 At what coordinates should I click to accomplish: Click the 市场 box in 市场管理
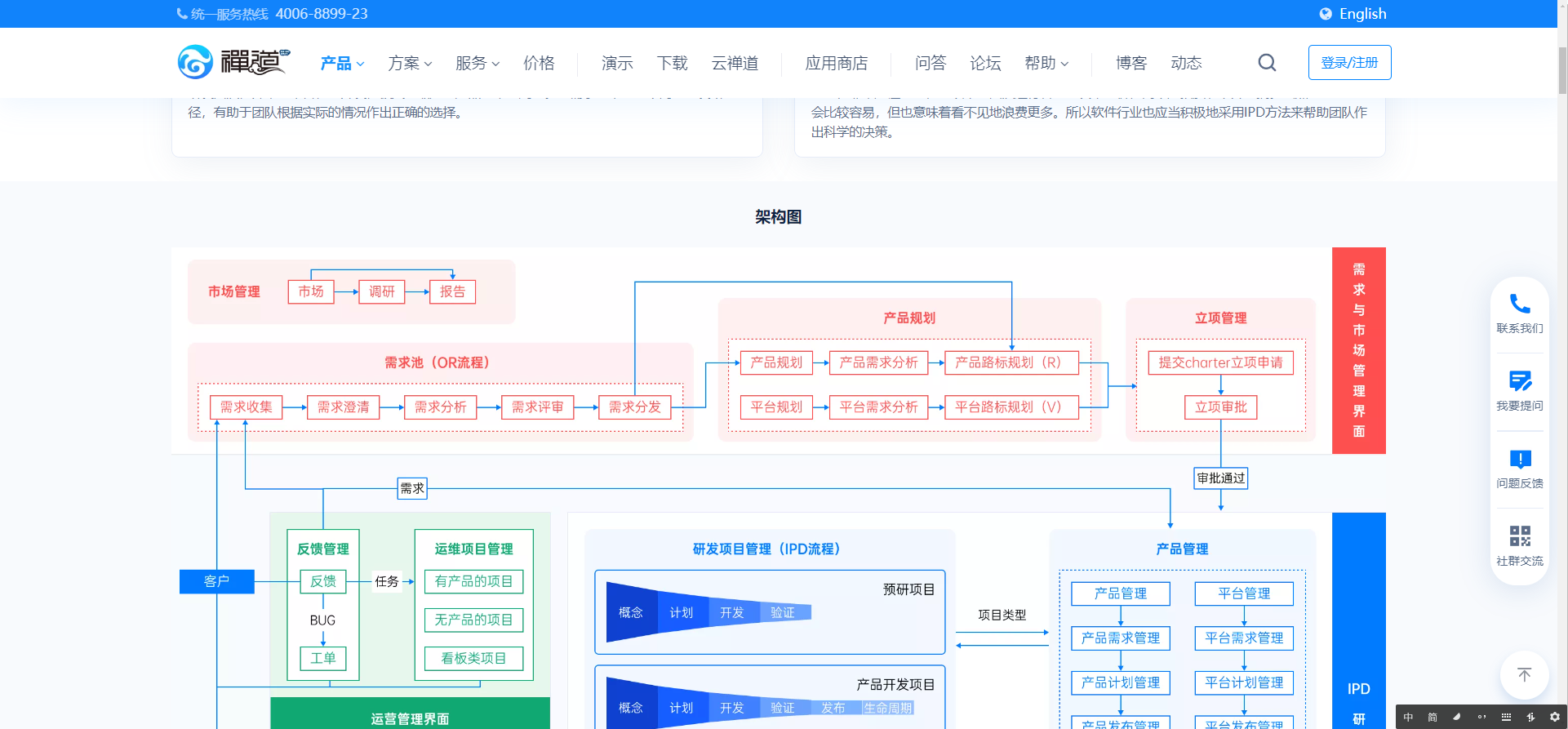pyautogui.click(x=311, y=291)
